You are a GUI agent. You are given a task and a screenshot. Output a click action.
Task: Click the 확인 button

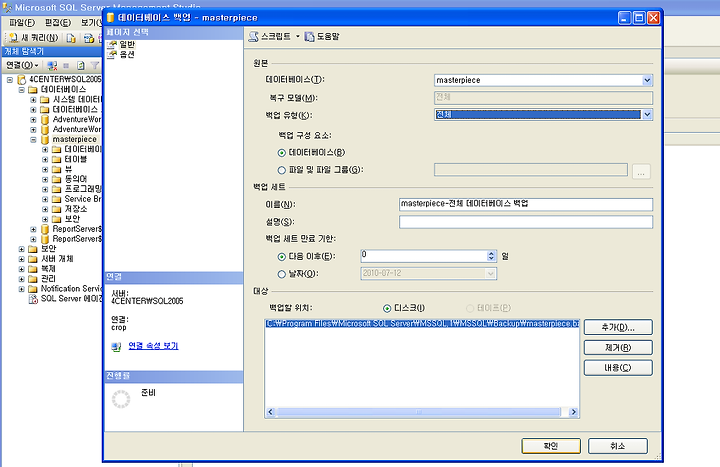(551, 446)
